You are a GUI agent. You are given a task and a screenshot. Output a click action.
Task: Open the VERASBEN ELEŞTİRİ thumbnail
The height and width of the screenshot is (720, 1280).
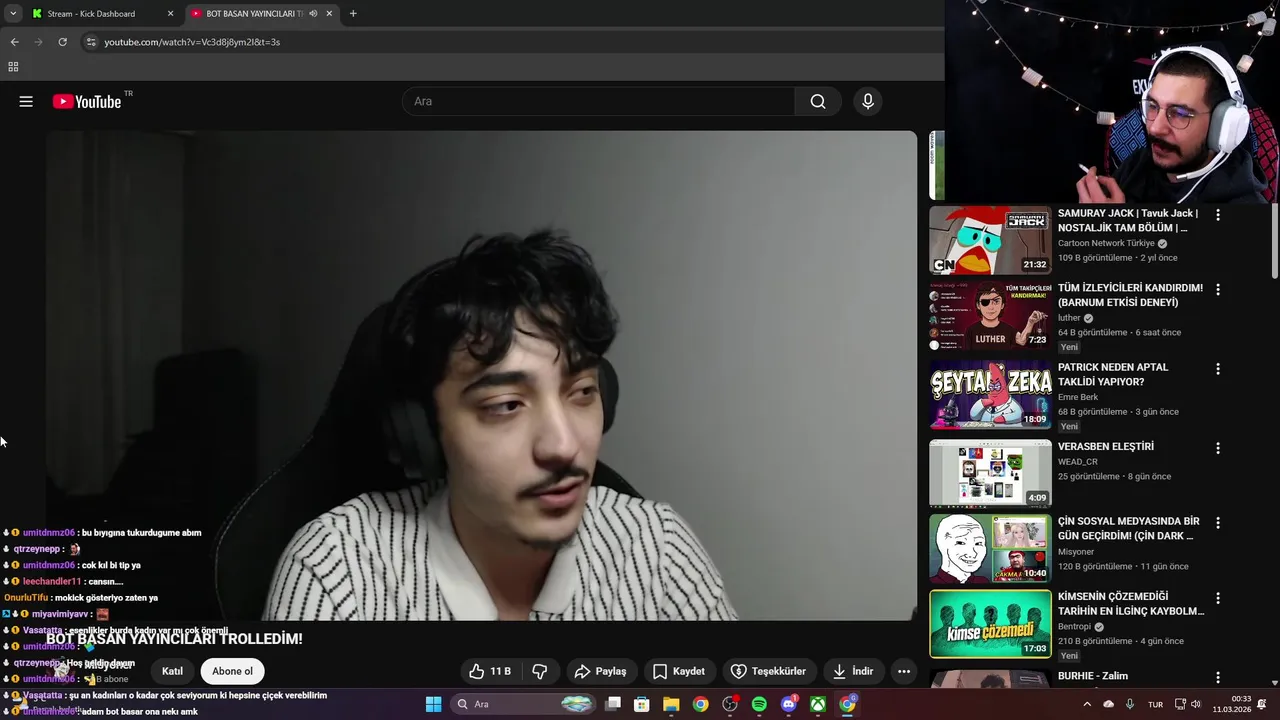(990, 473)
